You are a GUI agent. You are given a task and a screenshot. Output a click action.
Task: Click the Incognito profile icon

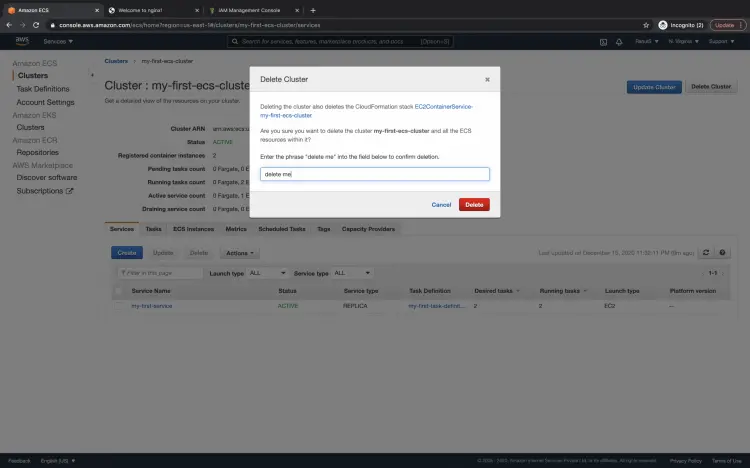click(x=662, y=25)
